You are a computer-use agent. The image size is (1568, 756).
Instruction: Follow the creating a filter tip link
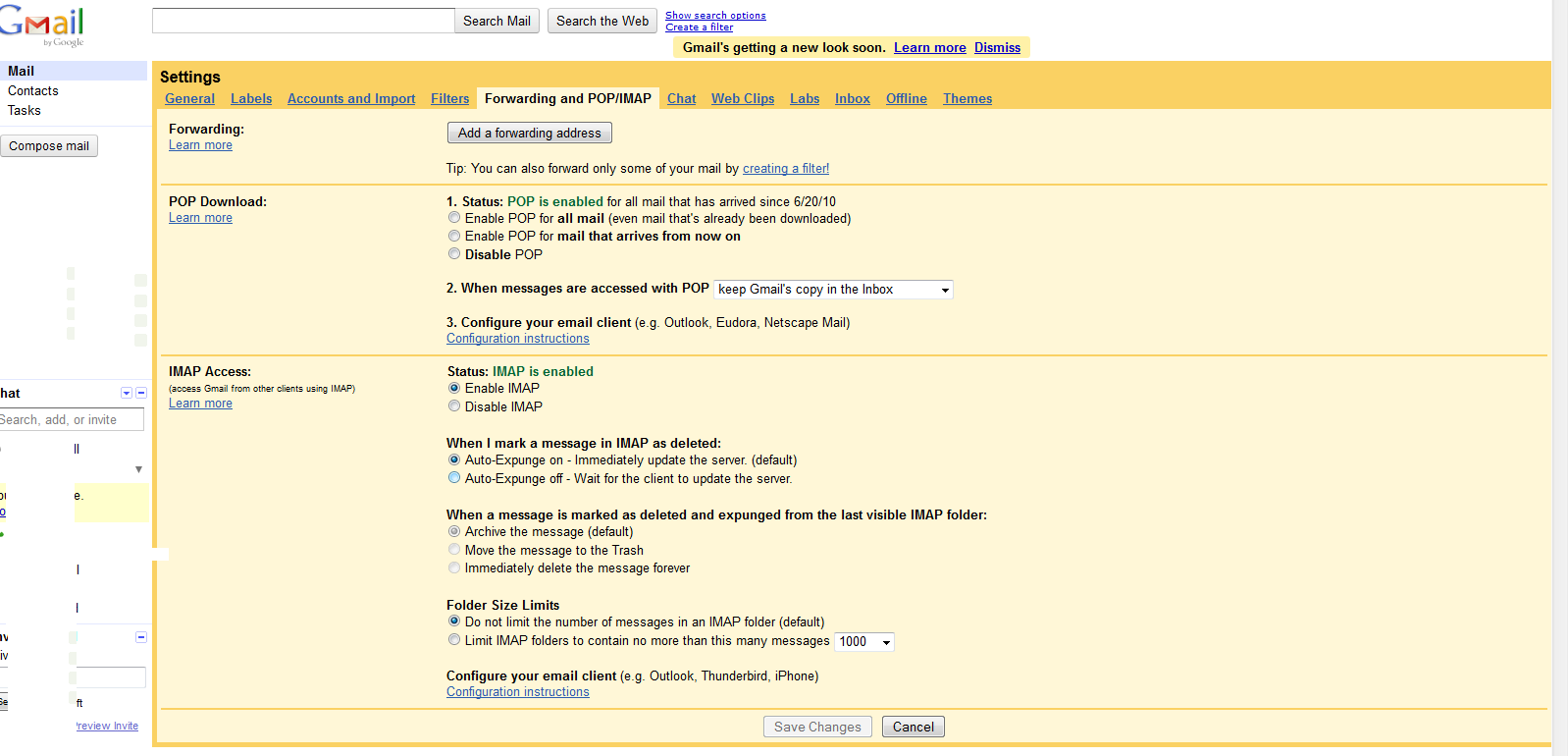point(786,169)
